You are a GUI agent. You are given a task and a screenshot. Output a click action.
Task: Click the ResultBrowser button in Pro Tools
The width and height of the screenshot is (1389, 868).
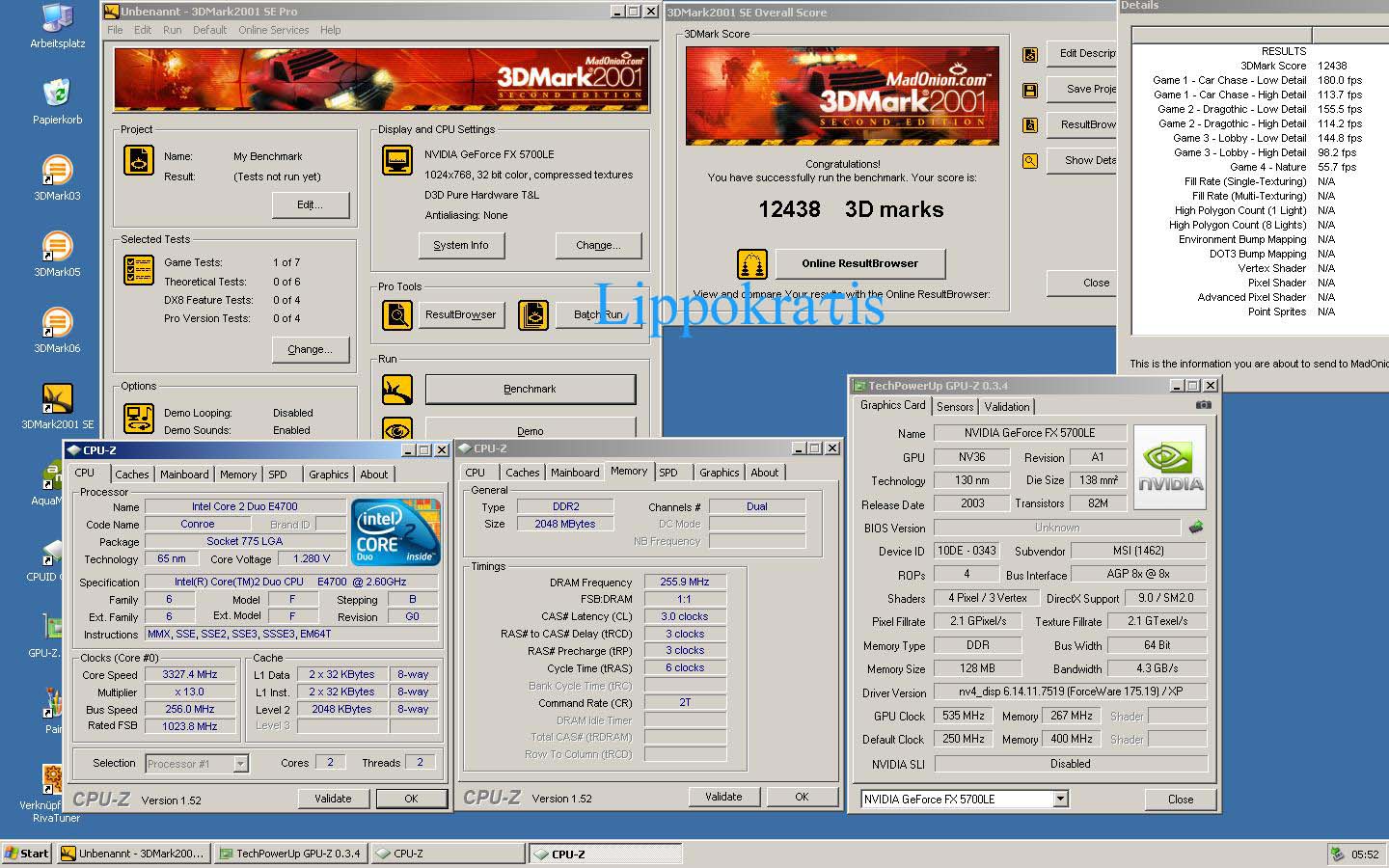(461, 314)
